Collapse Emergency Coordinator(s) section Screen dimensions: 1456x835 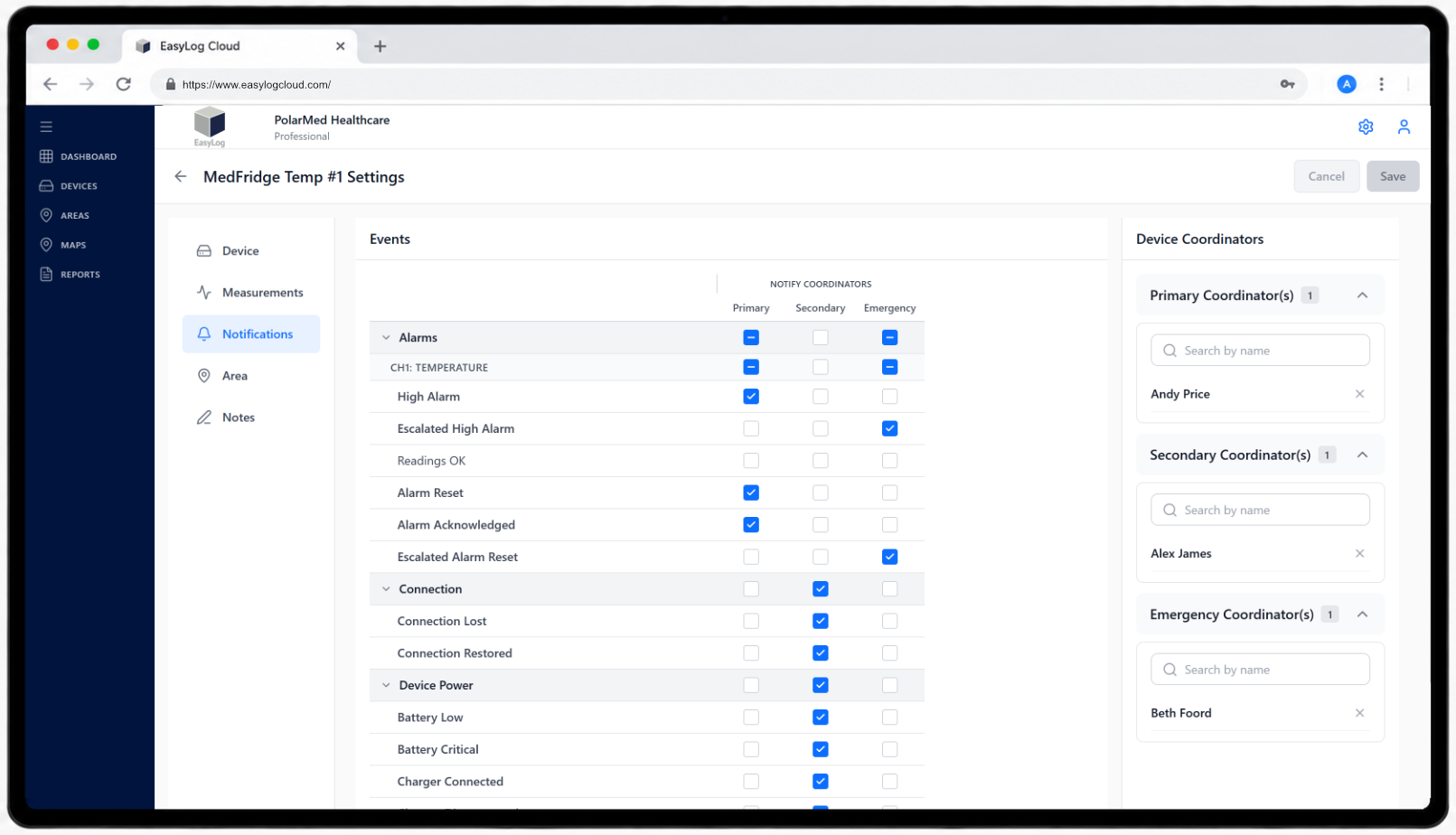click(1362, 615)
